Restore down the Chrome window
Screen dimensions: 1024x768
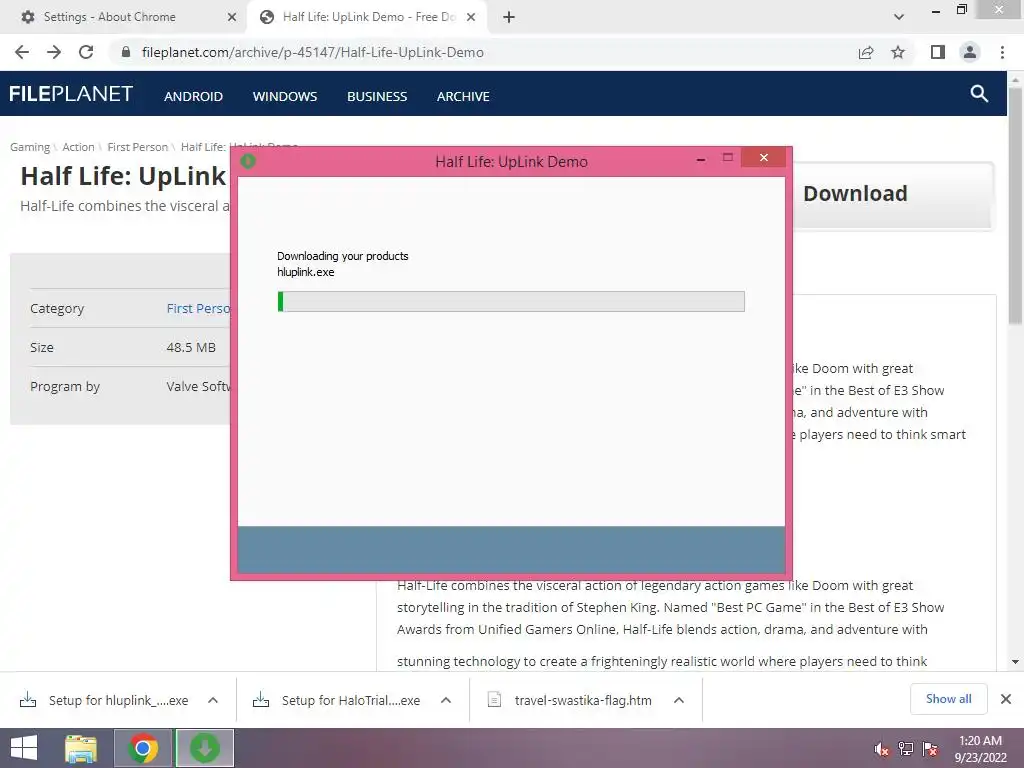pos(961,9)
